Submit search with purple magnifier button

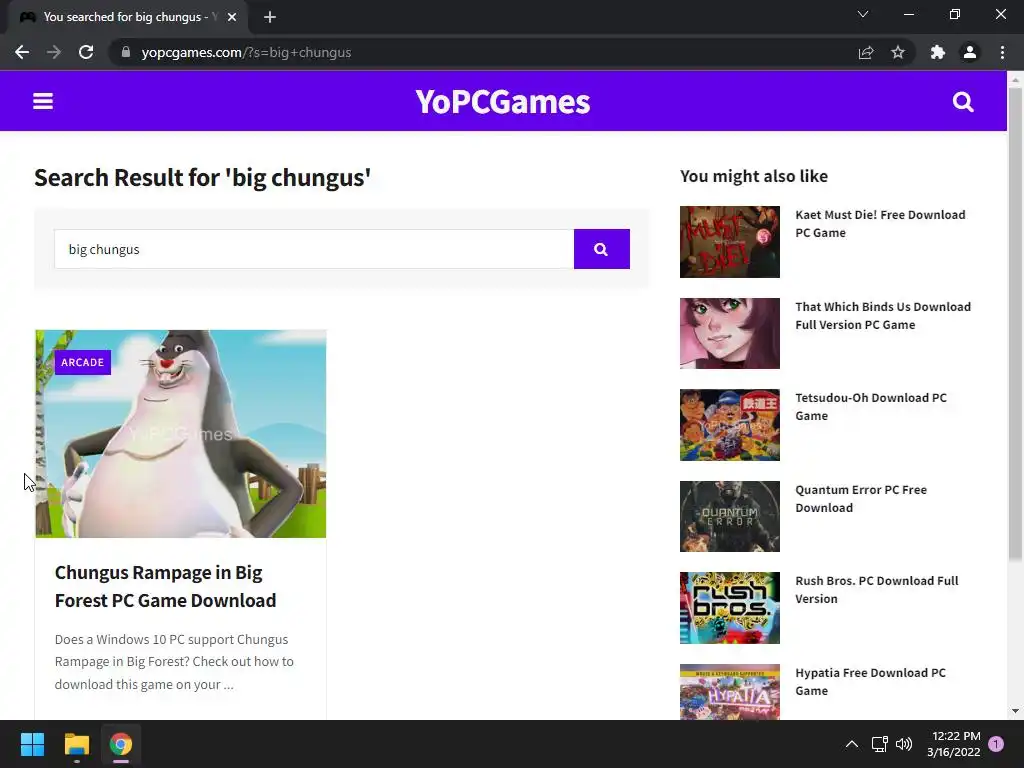pyautogui.click(x=601, y=249)
